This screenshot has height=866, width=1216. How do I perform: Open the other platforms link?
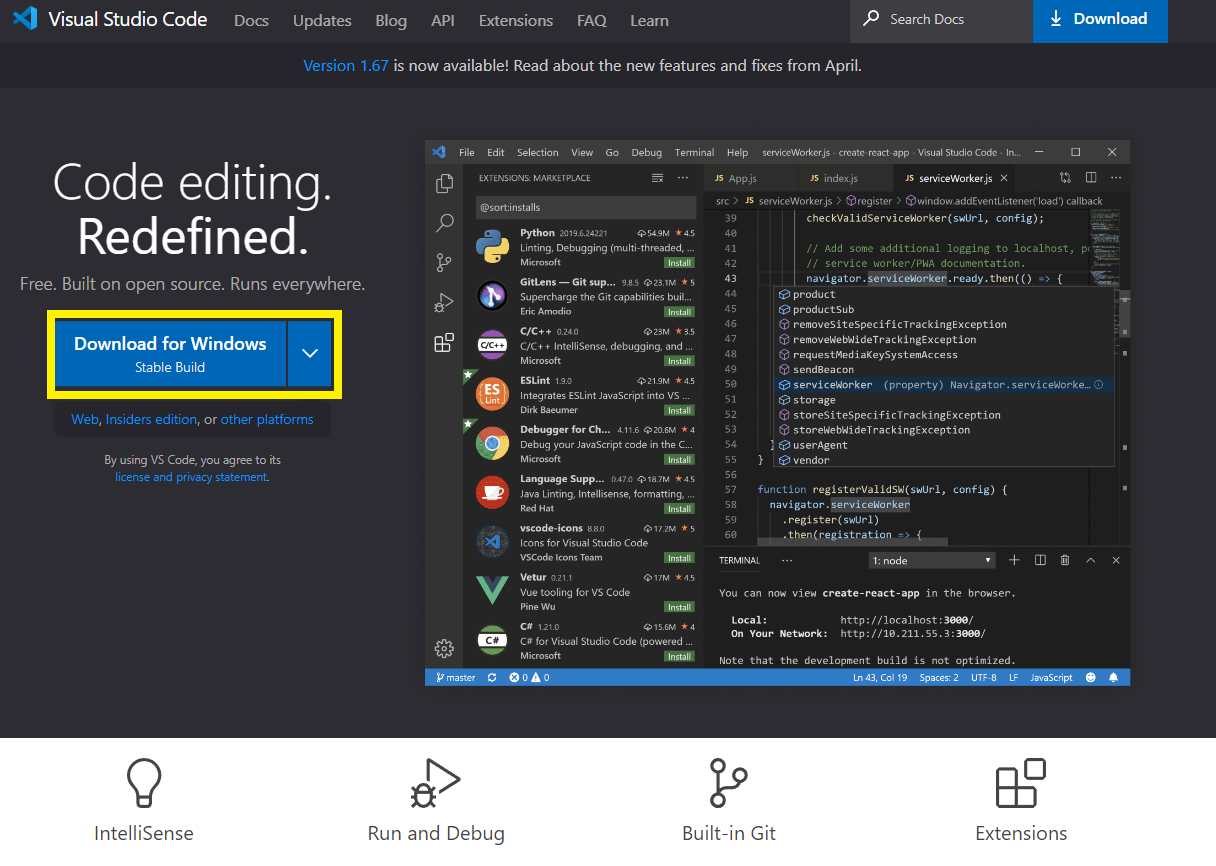click(267, 419)
